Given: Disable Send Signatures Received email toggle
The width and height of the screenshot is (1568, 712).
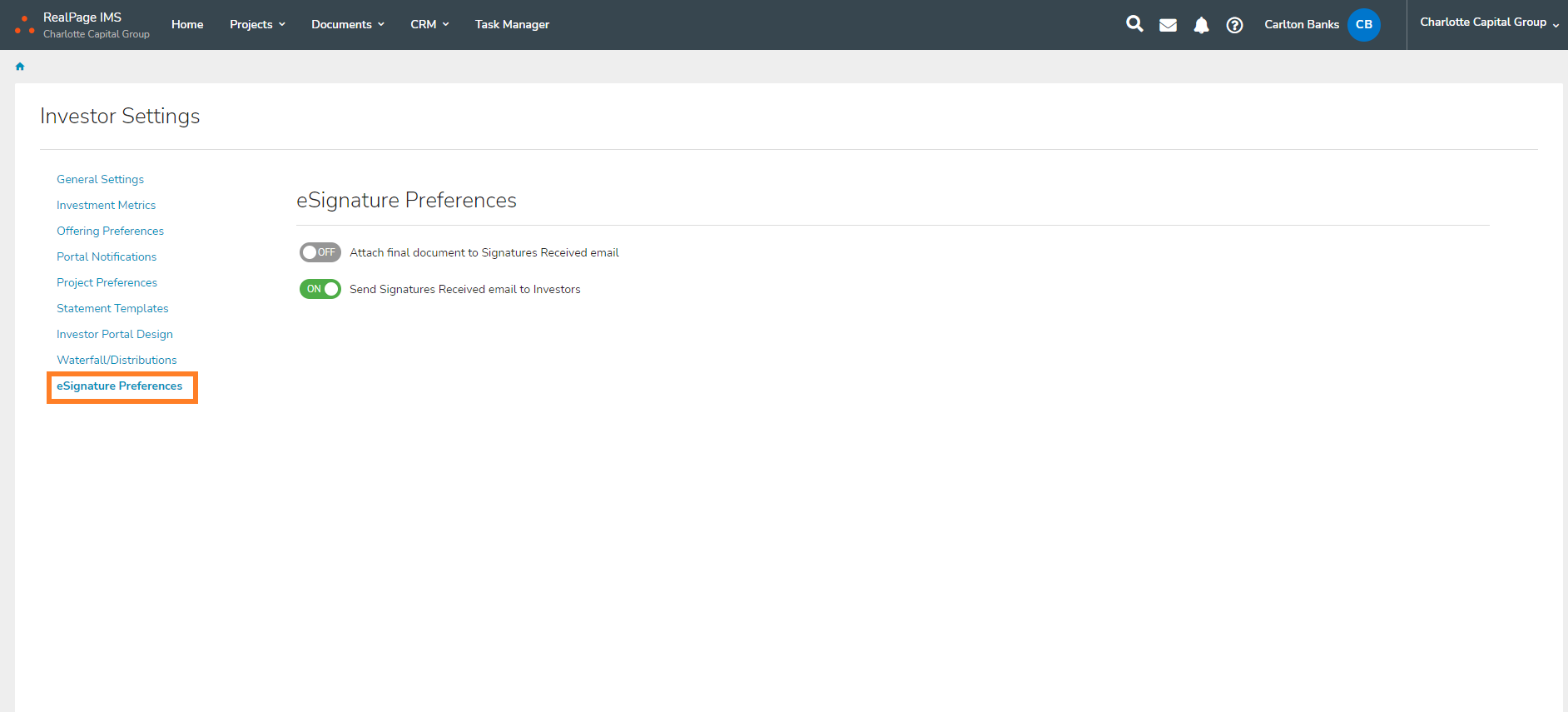Looking at the screenshot, I should (320, 289).
